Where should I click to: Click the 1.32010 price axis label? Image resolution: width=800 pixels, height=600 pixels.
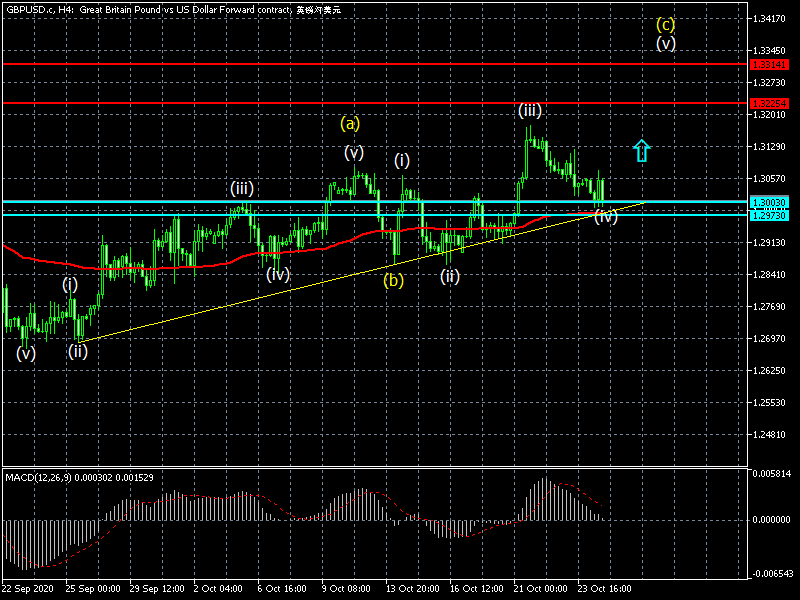(769, 115)
